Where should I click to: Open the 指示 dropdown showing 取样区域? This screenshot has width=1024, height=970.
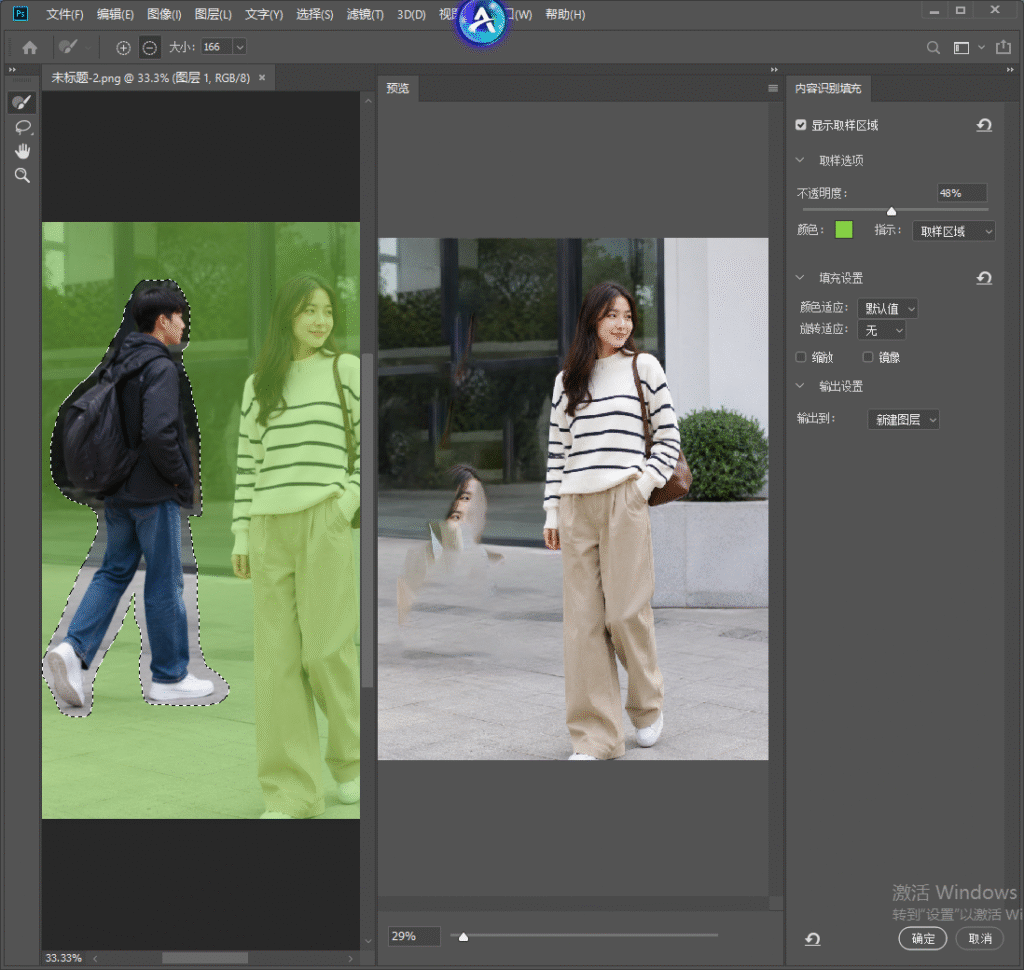tap(953, 231)
